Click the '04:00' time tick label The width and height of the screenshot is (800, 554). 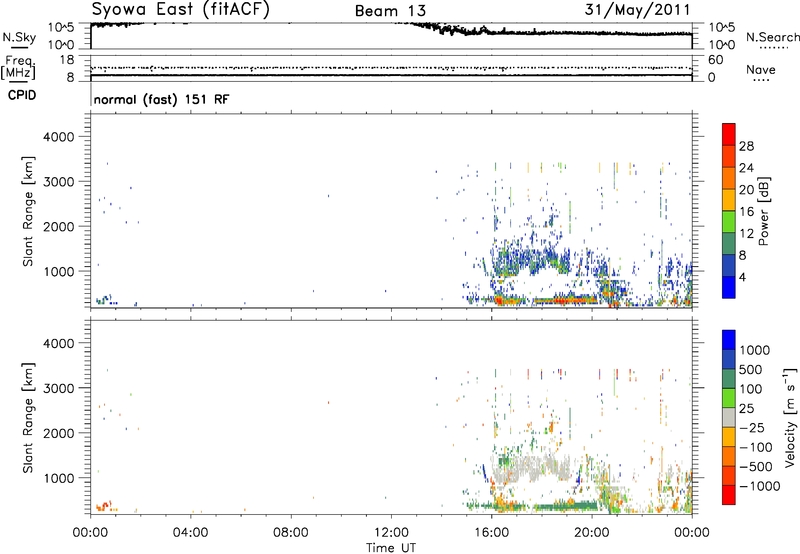[x=190, y=533]
